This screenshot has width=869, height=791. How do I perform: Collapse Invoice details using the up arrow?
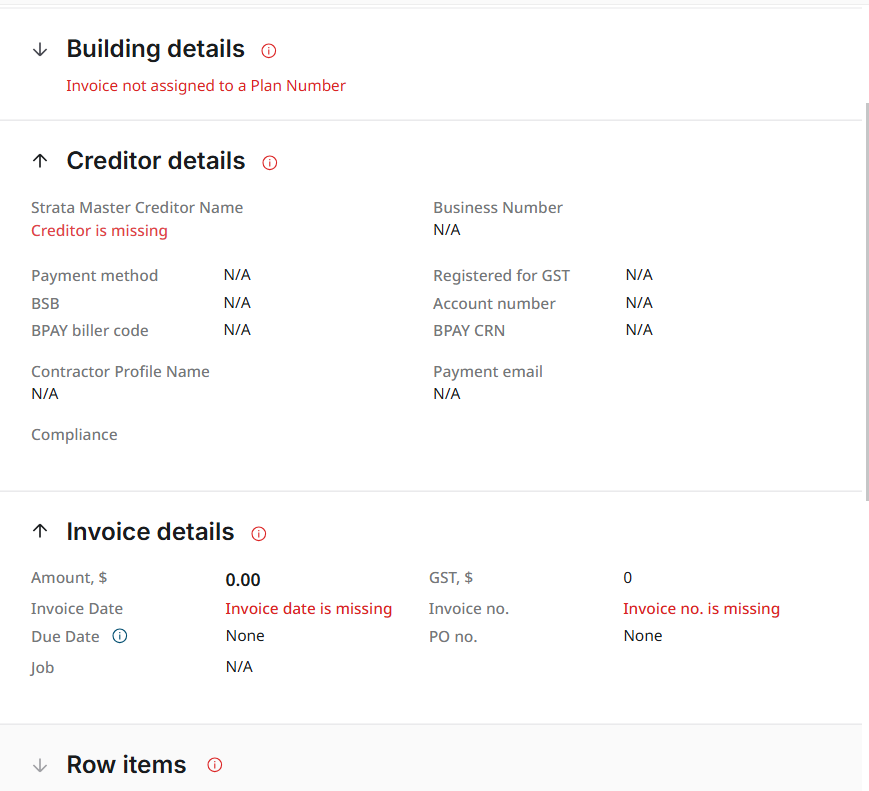click(x=40, y=532)
